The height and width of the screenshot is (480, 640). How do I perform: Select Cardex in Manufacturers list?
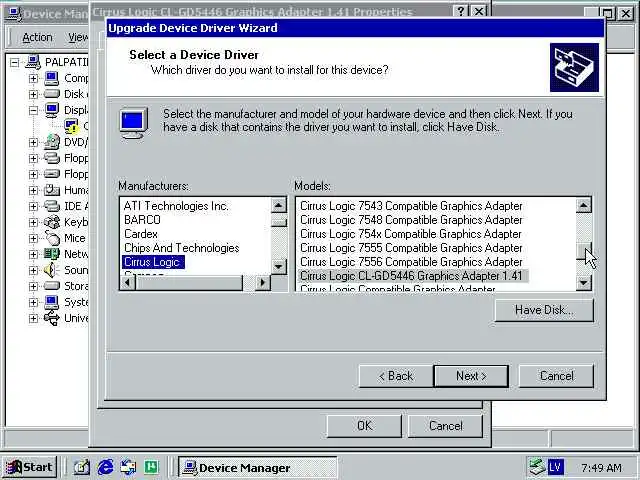[141, 234]
